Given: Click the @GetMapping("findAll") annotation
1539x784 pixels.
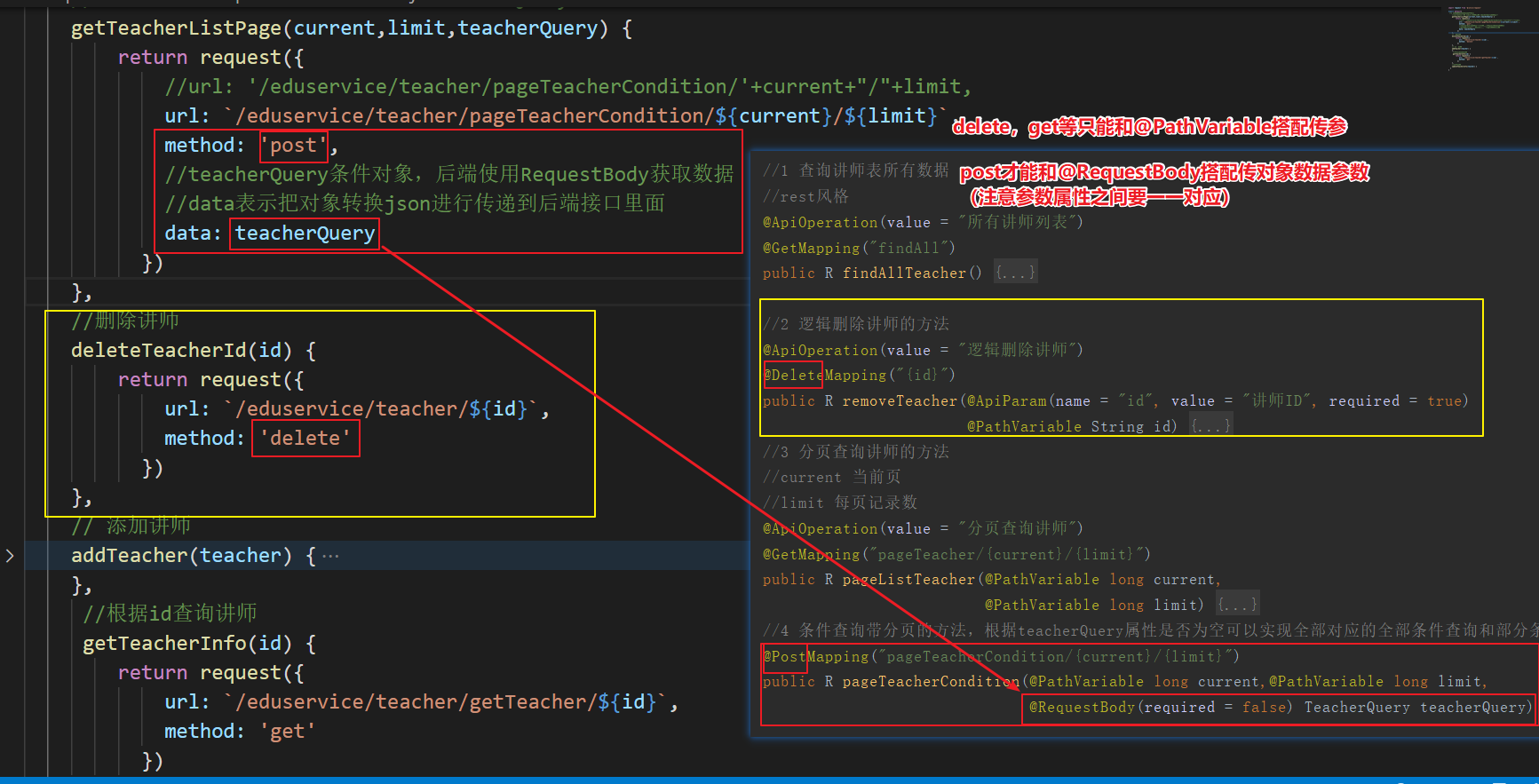Looking at the screenshot, I should click(859, 248).
